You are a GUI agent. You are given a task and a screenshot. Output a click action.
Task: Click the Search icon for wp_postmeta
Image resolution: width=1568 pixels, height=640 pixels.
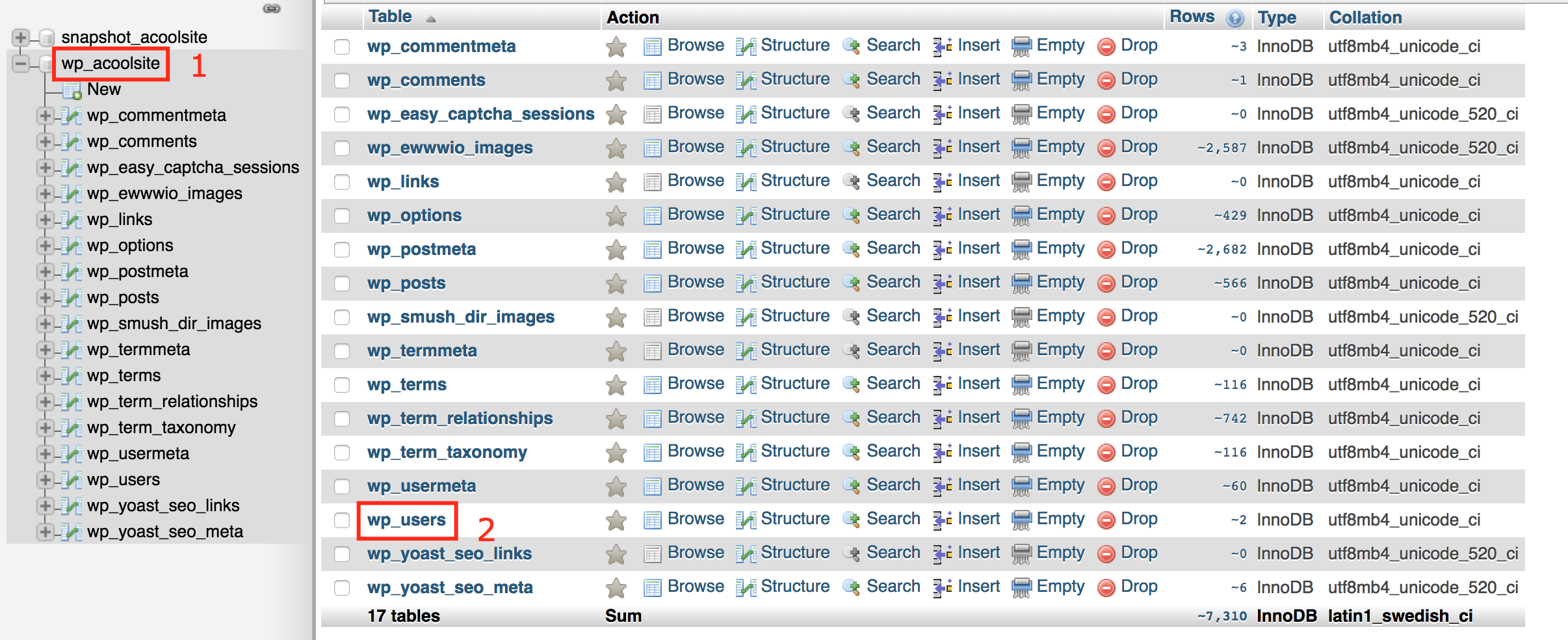point(851,249)
